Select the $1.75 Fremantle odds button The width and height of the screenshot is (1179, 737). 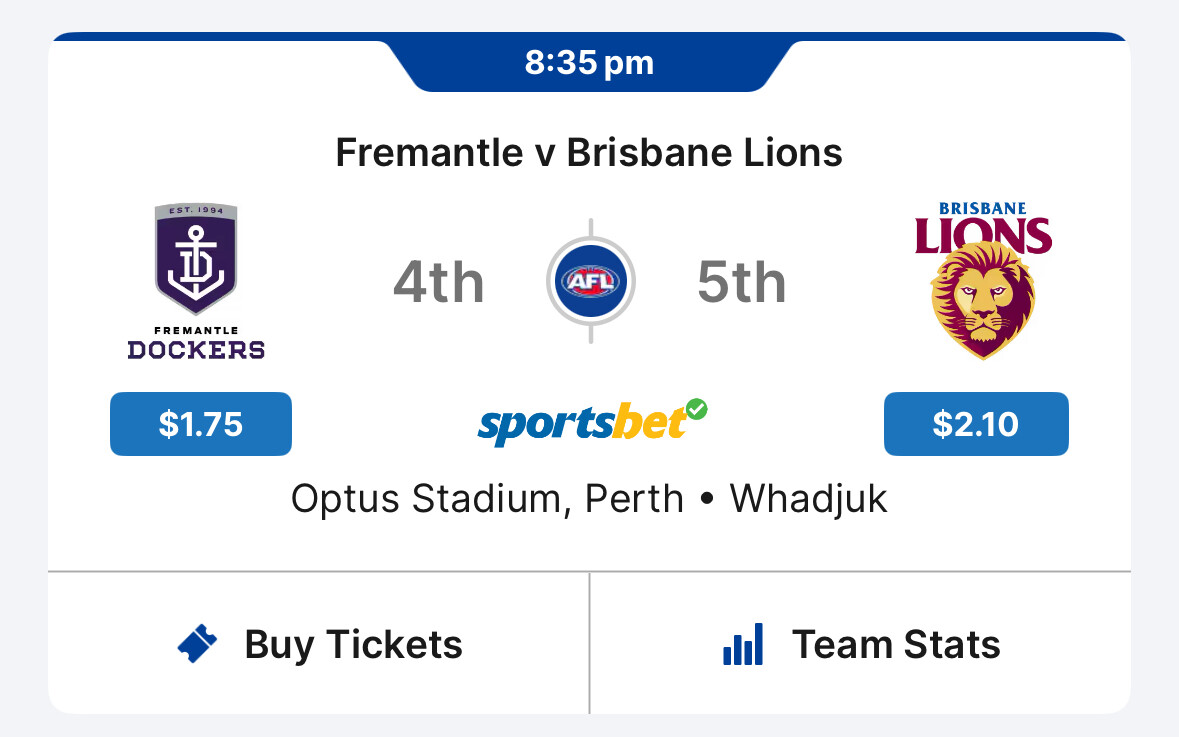point(200,424)
